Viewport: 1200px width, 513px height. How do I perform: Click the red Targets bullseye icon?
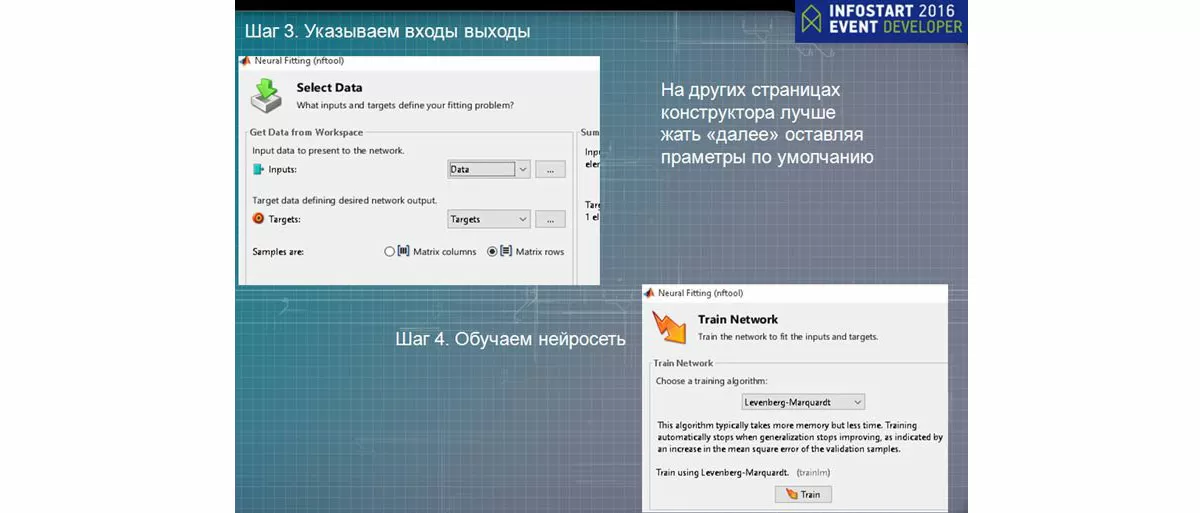[x=258, y=219]
